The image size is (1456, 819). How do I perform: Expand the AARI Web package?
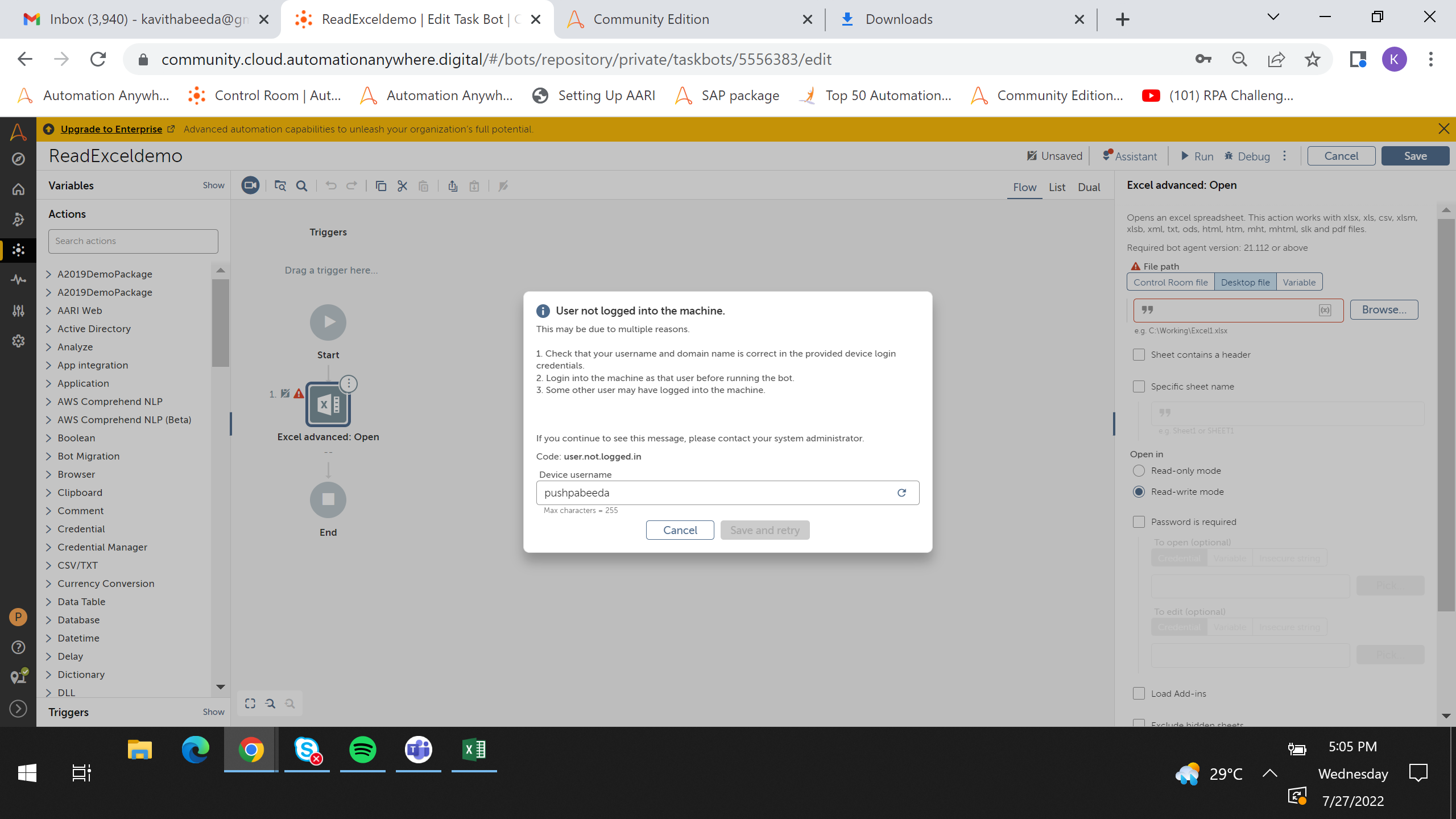(x=49, y=311)
